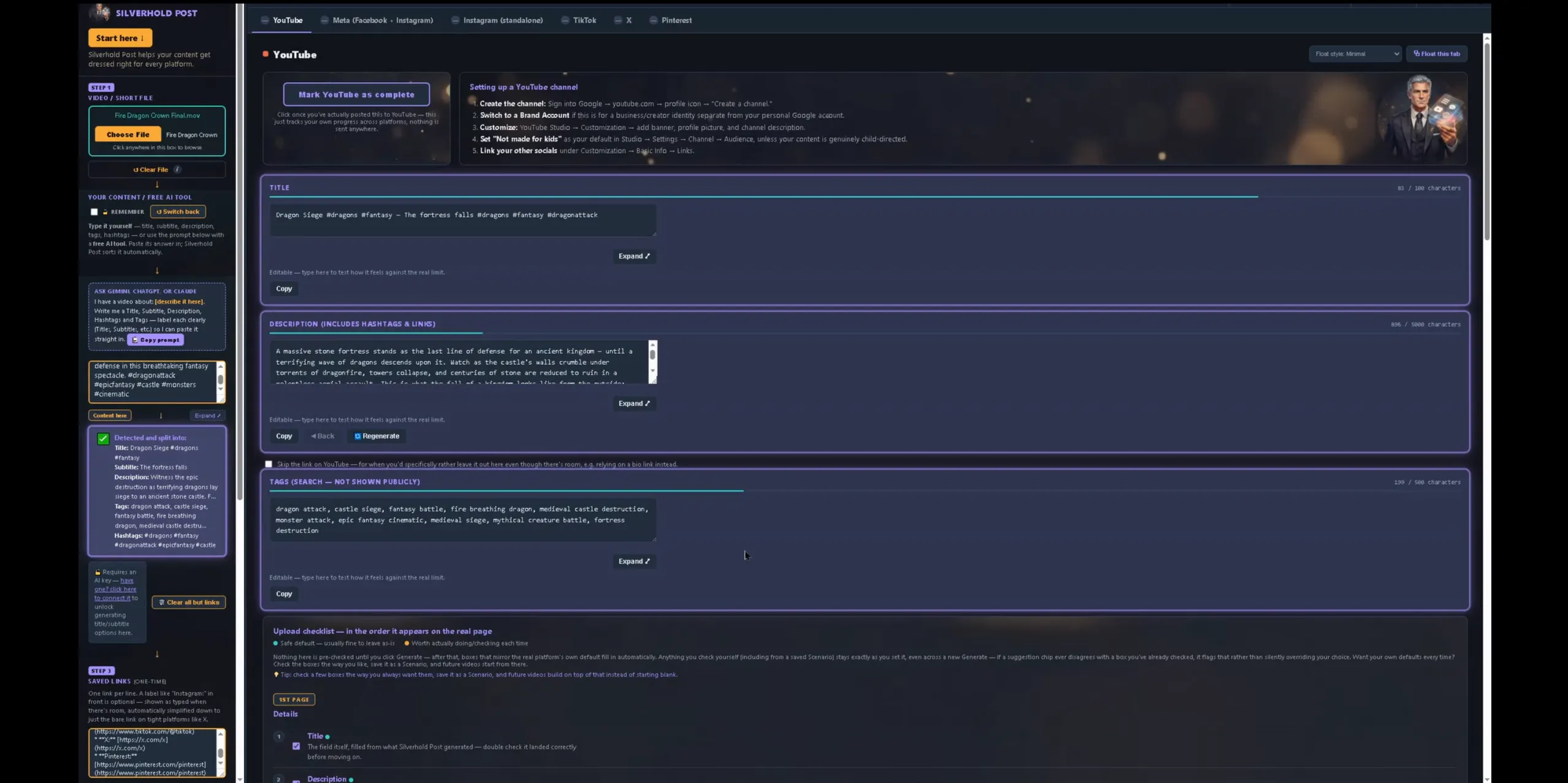Clear the selected video file
The width and height of the screenshot is (1568, 783).
151,170
